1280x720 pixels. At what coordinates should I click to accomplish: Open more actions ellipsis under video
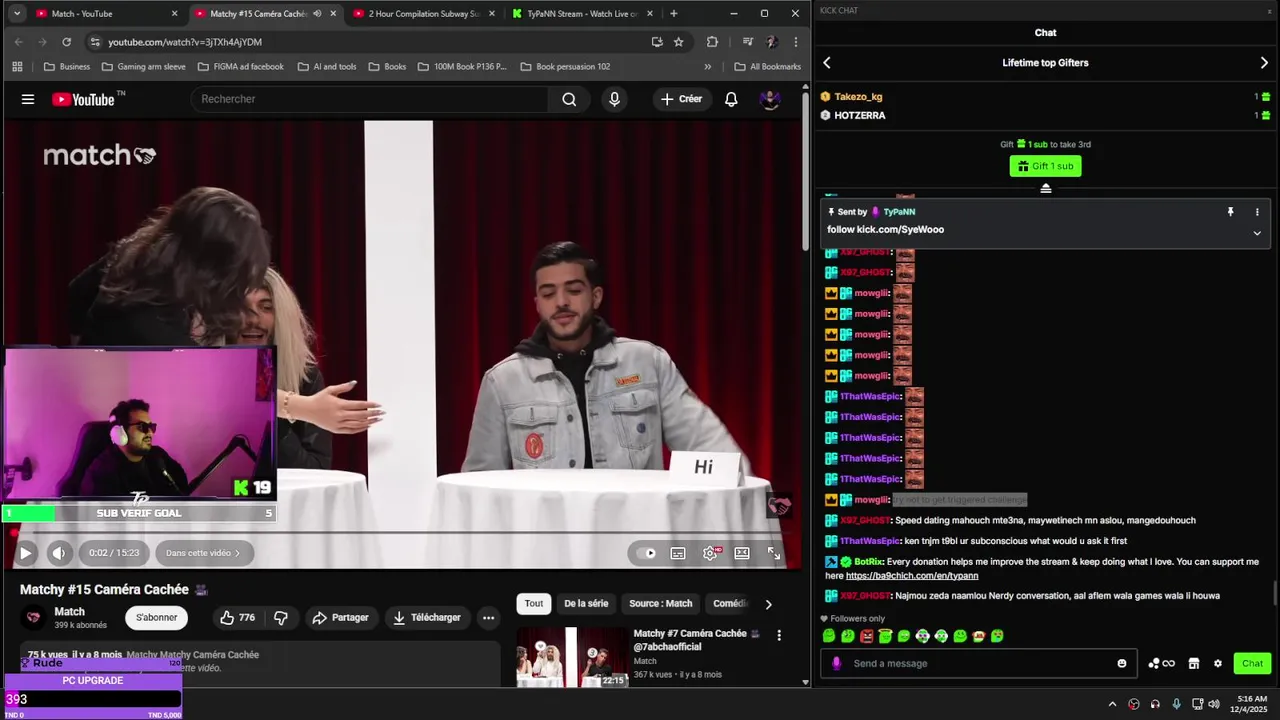pos(488,618)
